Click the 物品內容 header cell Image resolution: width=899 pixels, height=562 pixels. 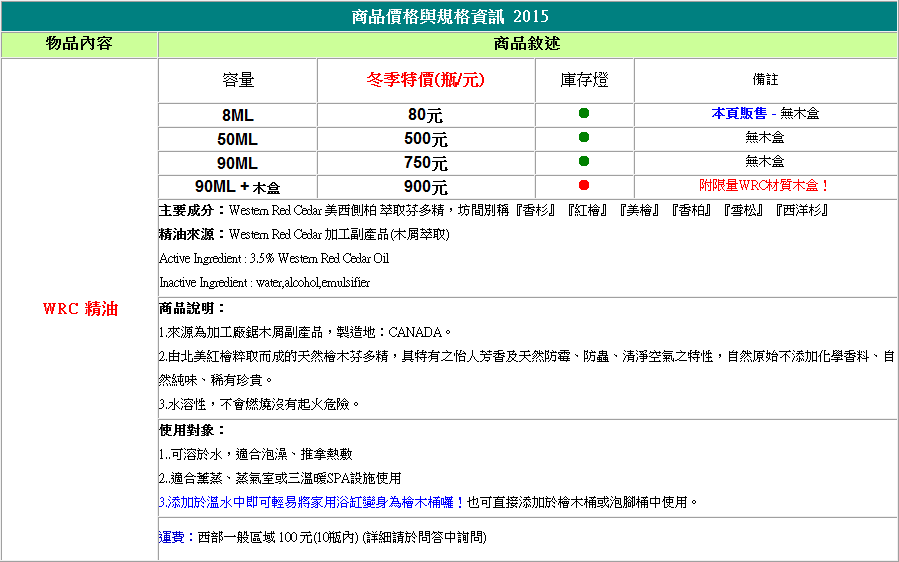click(x=79, y=44)
